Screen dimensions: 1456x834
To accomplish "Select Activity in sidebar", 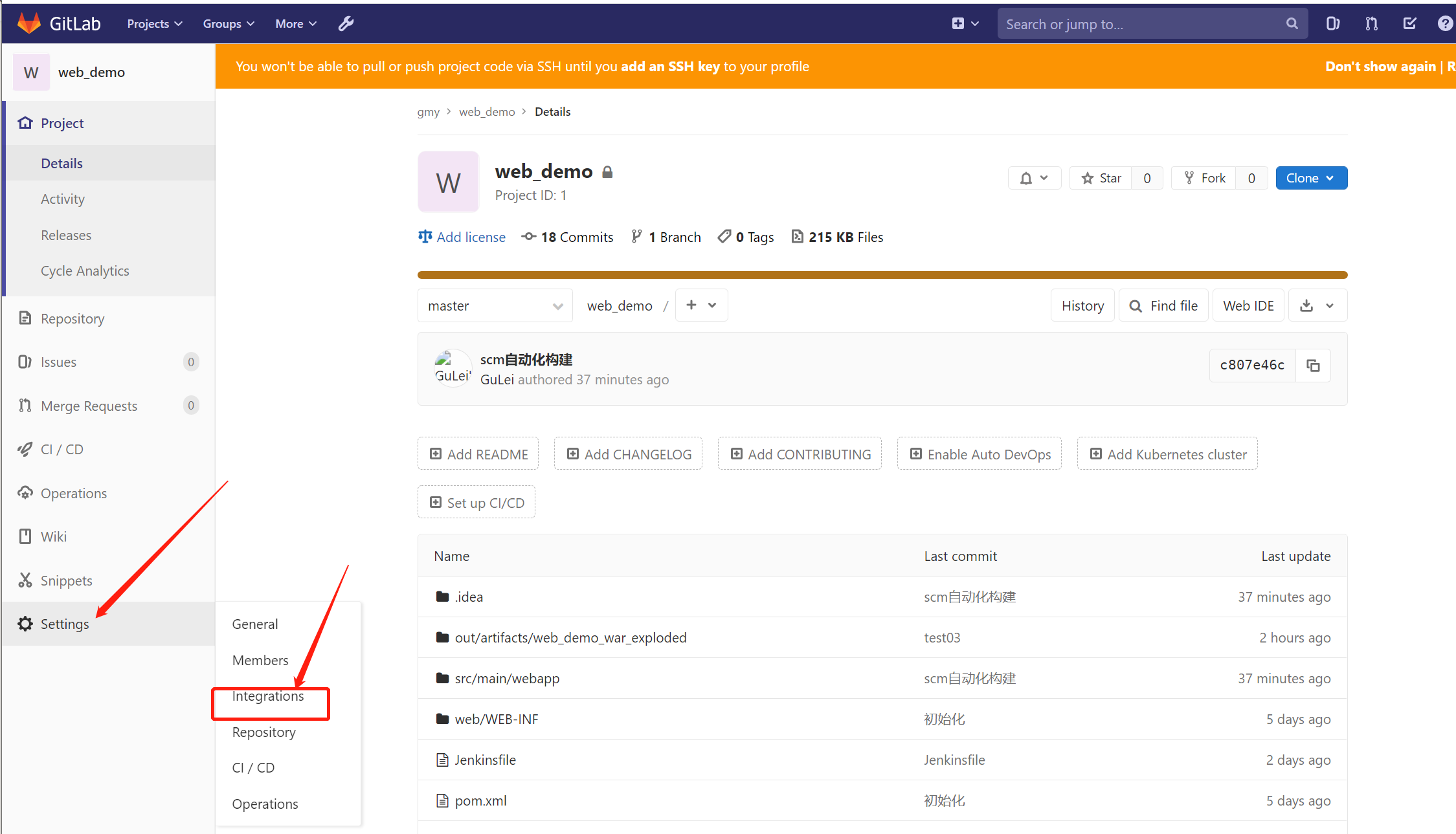I will coord(109,199).
